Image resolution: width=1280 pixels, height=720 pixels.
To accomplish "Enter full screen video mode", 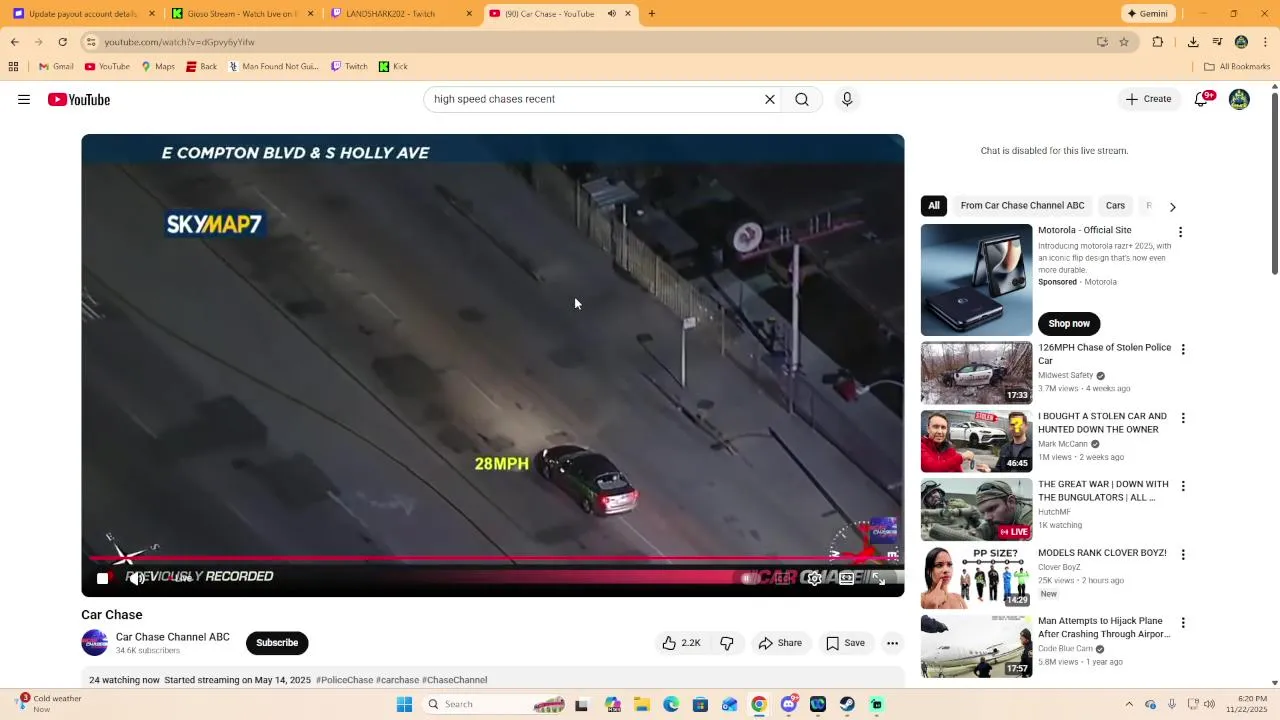I will (x=879, y=578).
